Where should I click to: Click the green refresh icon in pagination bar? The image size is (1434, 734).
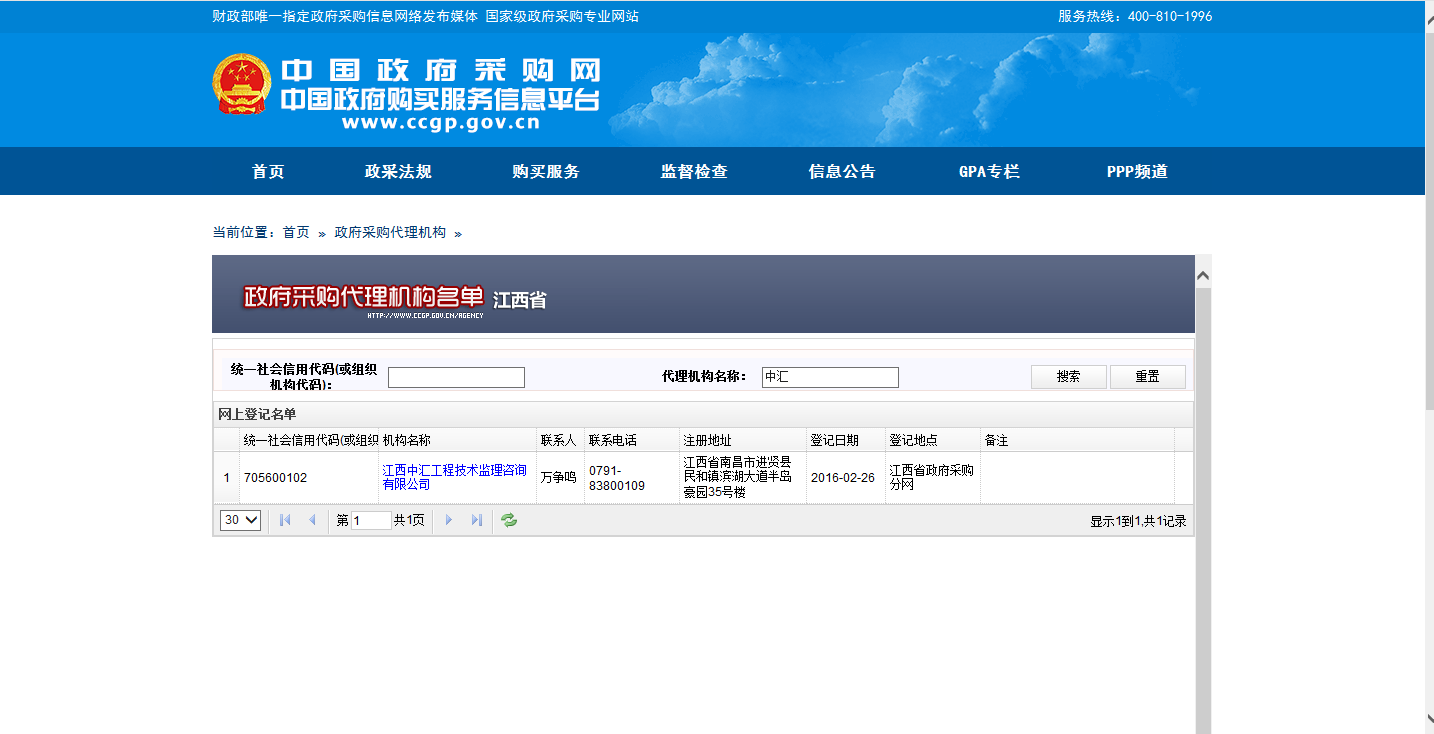pos(509,520)
